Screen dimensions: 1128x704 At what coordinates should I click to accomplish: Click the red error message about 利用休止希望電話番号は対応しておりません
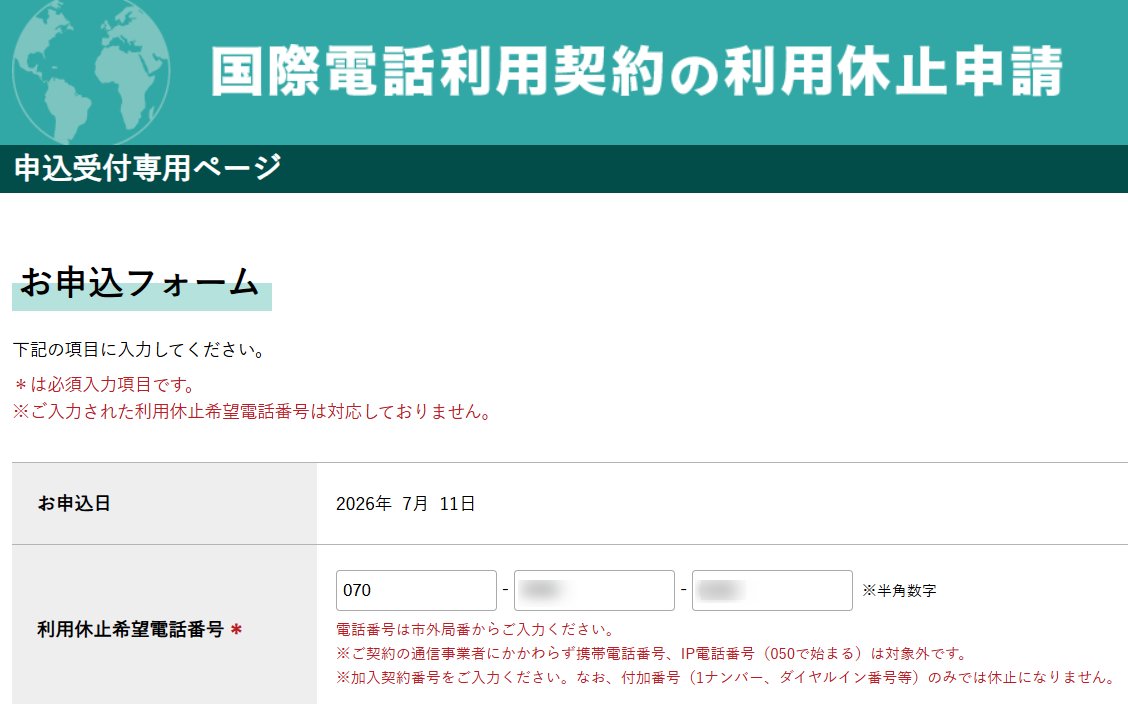[x=253, y=412]
